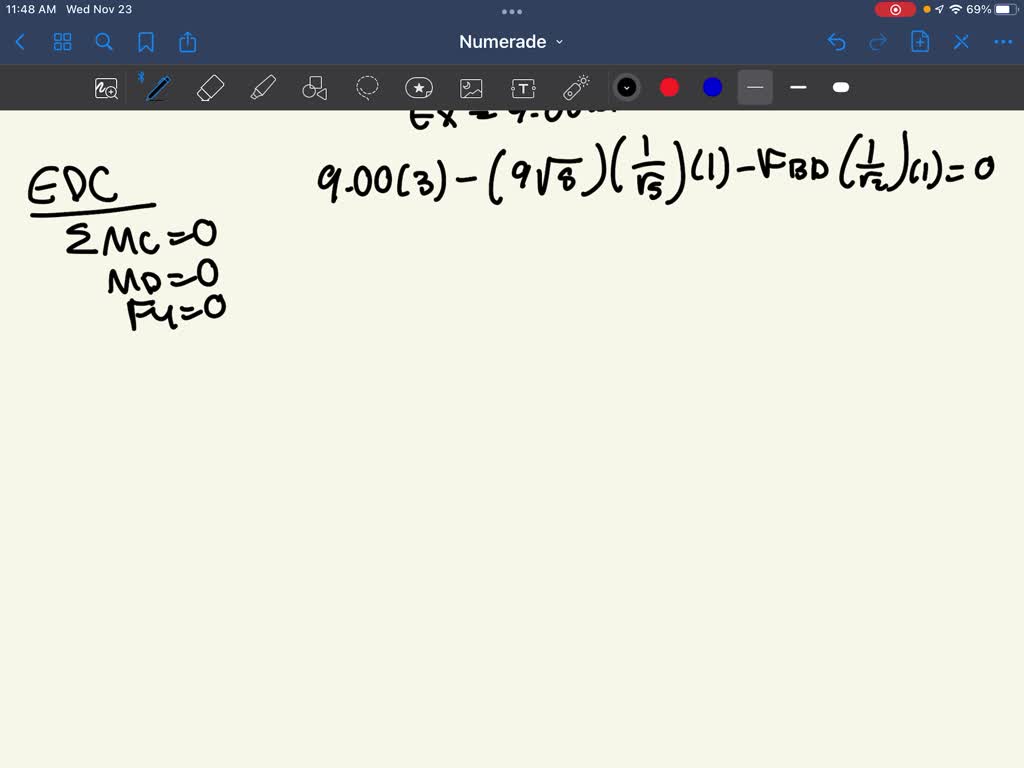Image resolution: width=1024 pixels, height=768 pixels.
Task: Open the Shapes tool
Action: 315,87
